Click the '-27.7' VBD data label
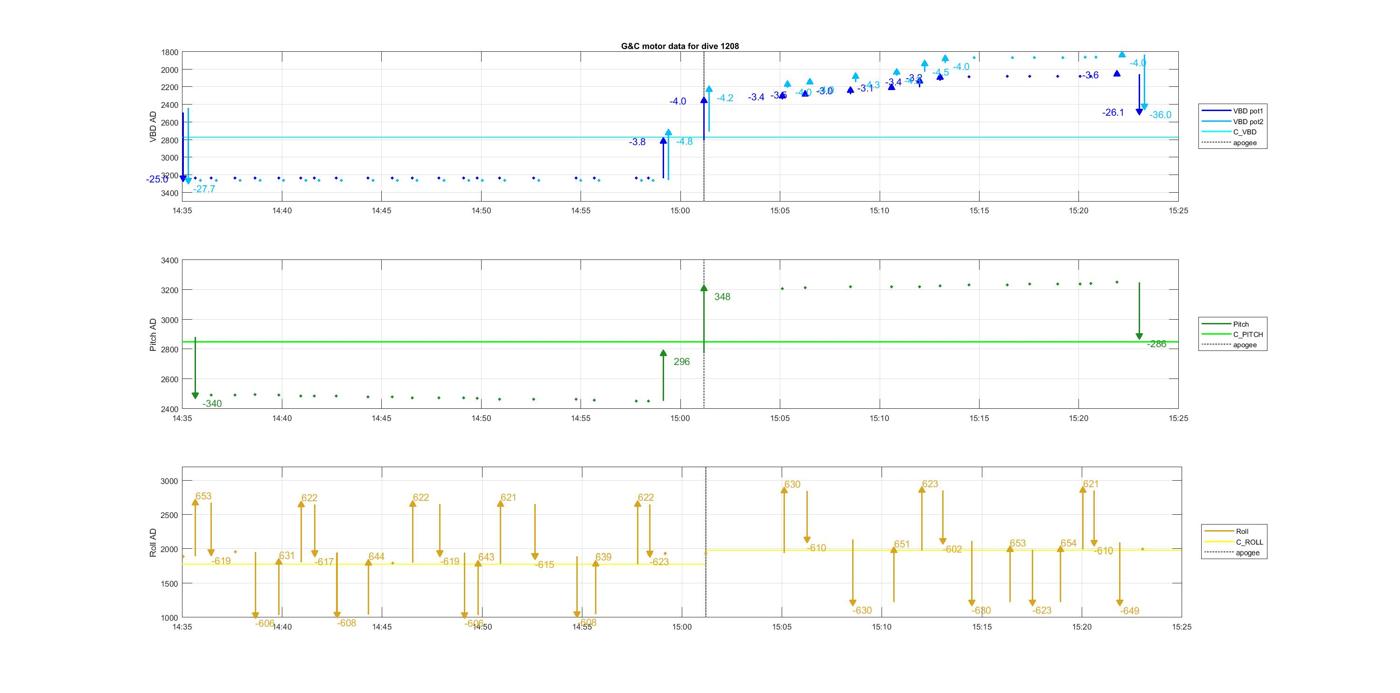 (204, 189)
